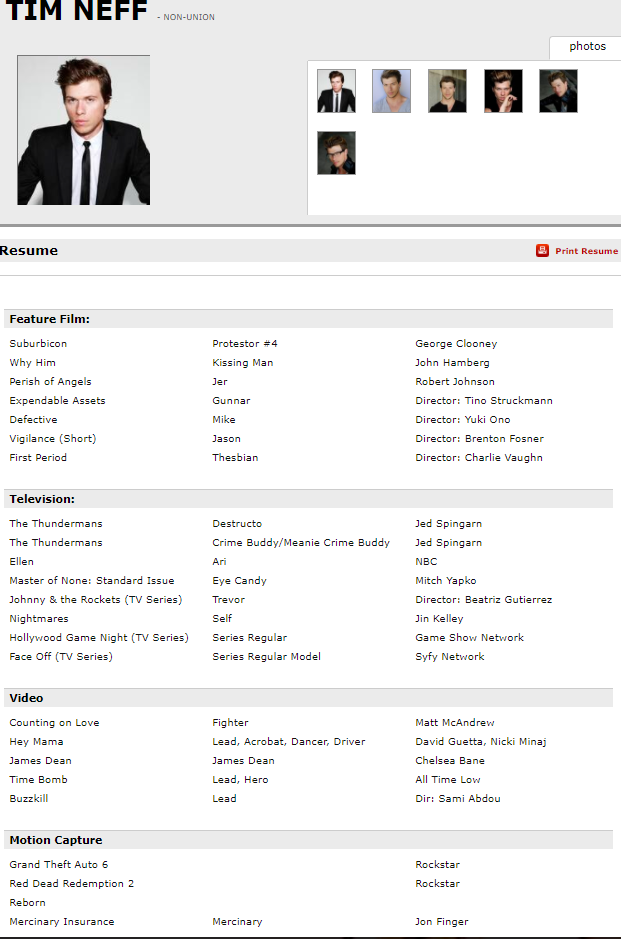The width and height of the screenshot is (621, 939).
Task: Click Counting on Love video entry
Action: pos(54,723)
